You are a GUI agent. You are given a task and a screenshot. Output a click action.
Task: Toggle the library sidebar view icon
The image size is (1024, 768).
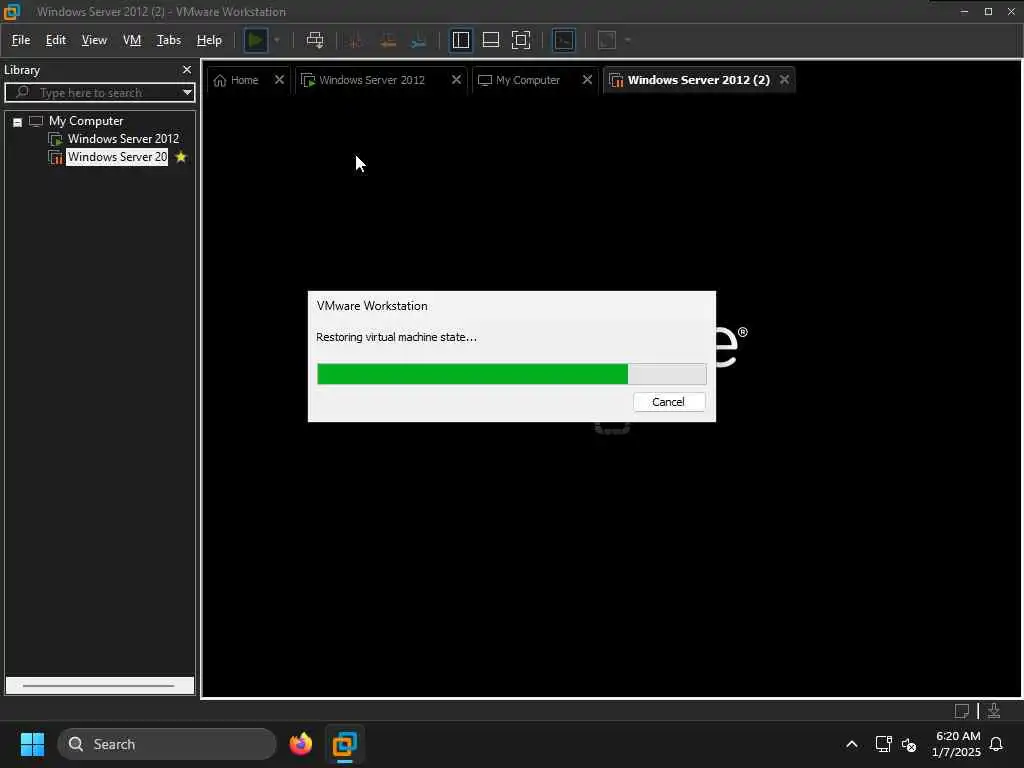460,40
